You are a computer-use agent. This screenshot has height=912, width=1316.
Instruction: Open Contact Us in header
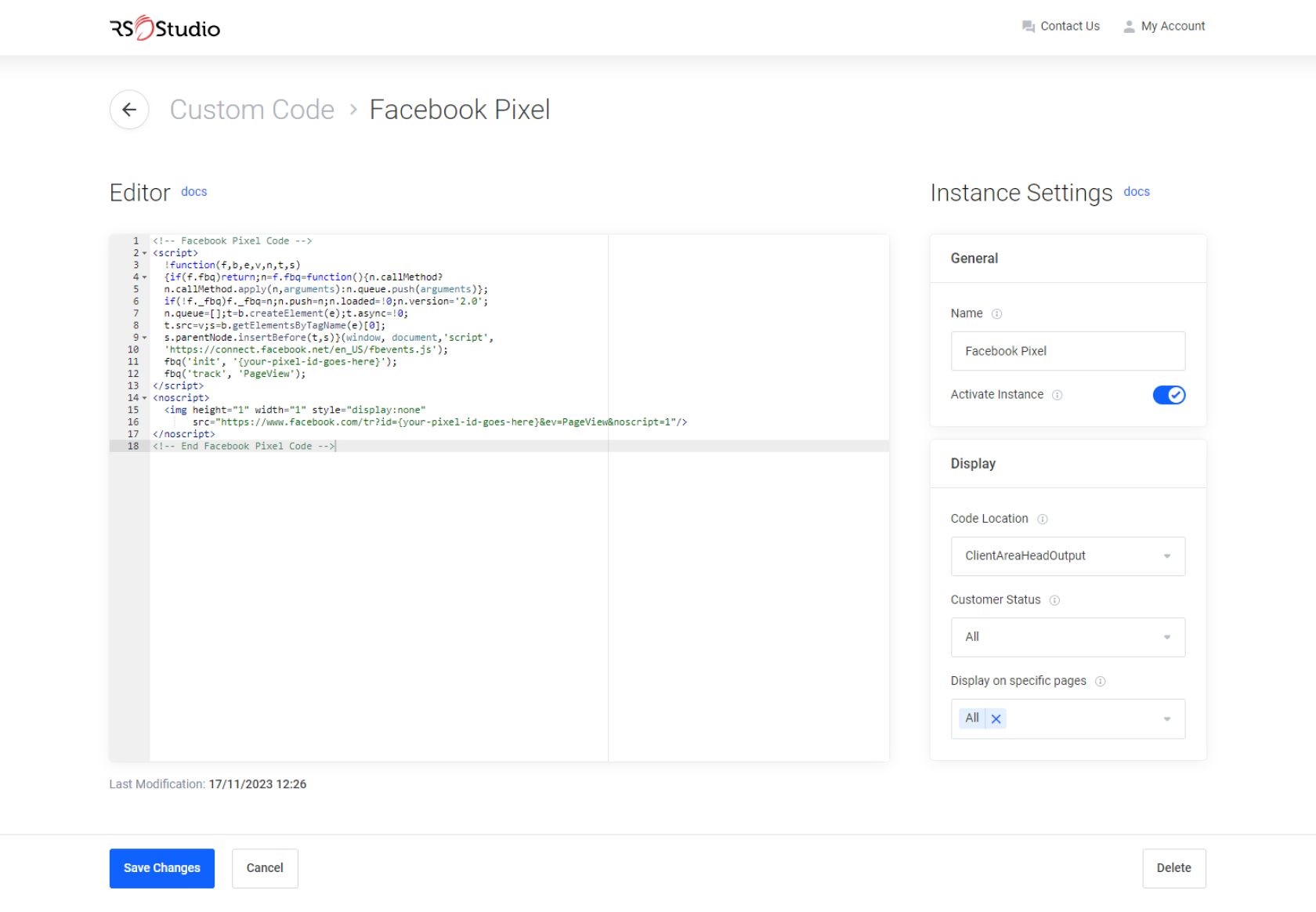[x=1061, y=27]
